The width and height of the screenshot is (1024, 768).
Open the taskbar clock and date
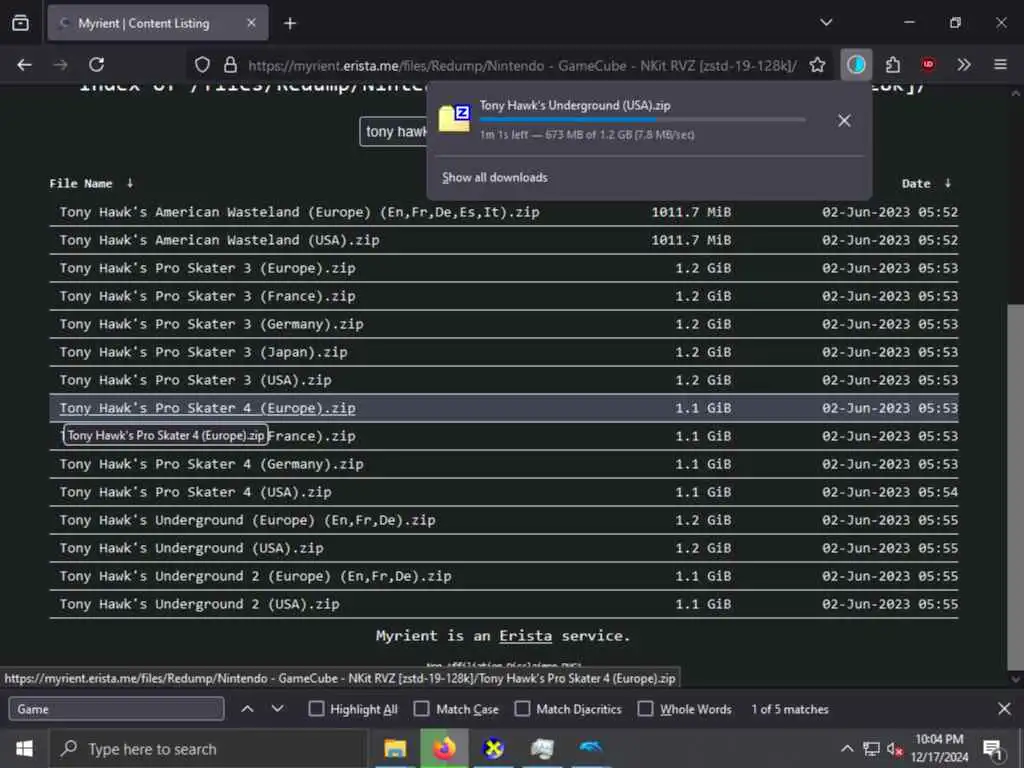[x=939, y=748]
